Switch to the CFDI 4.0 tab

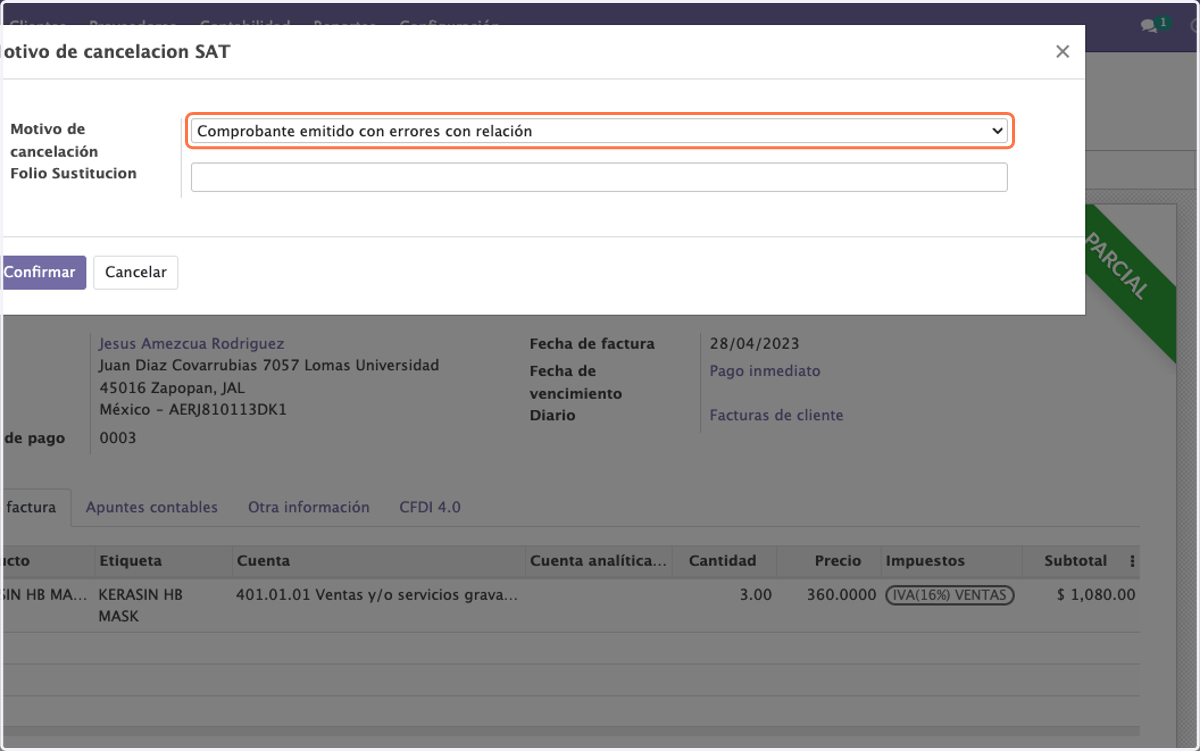pos(430,507)
